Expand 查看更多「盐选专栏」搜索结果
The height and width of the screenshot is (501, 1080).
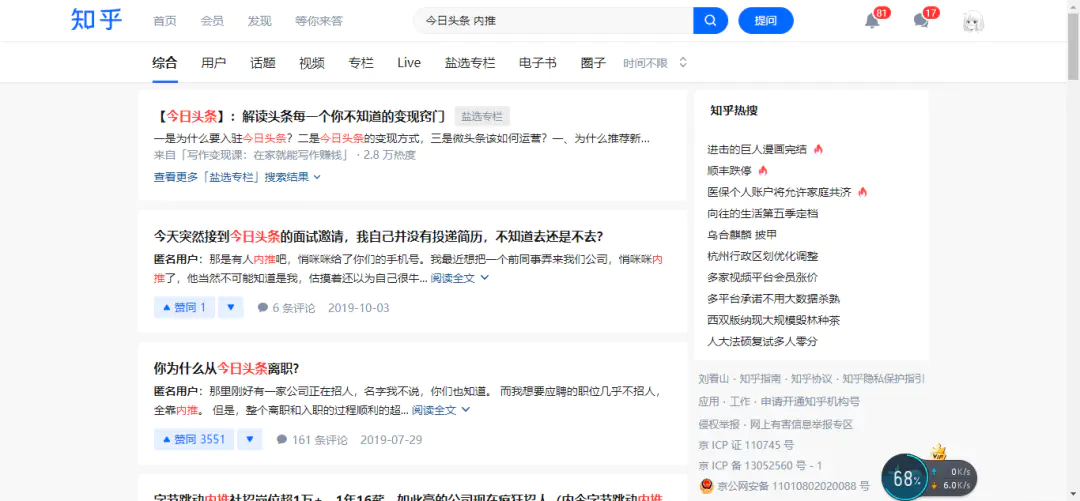click(237, 176)
